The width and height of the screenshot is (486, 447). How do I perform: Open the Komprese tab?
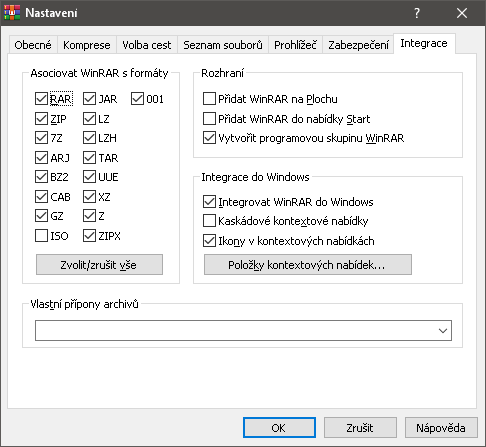(x=87, y=45)
